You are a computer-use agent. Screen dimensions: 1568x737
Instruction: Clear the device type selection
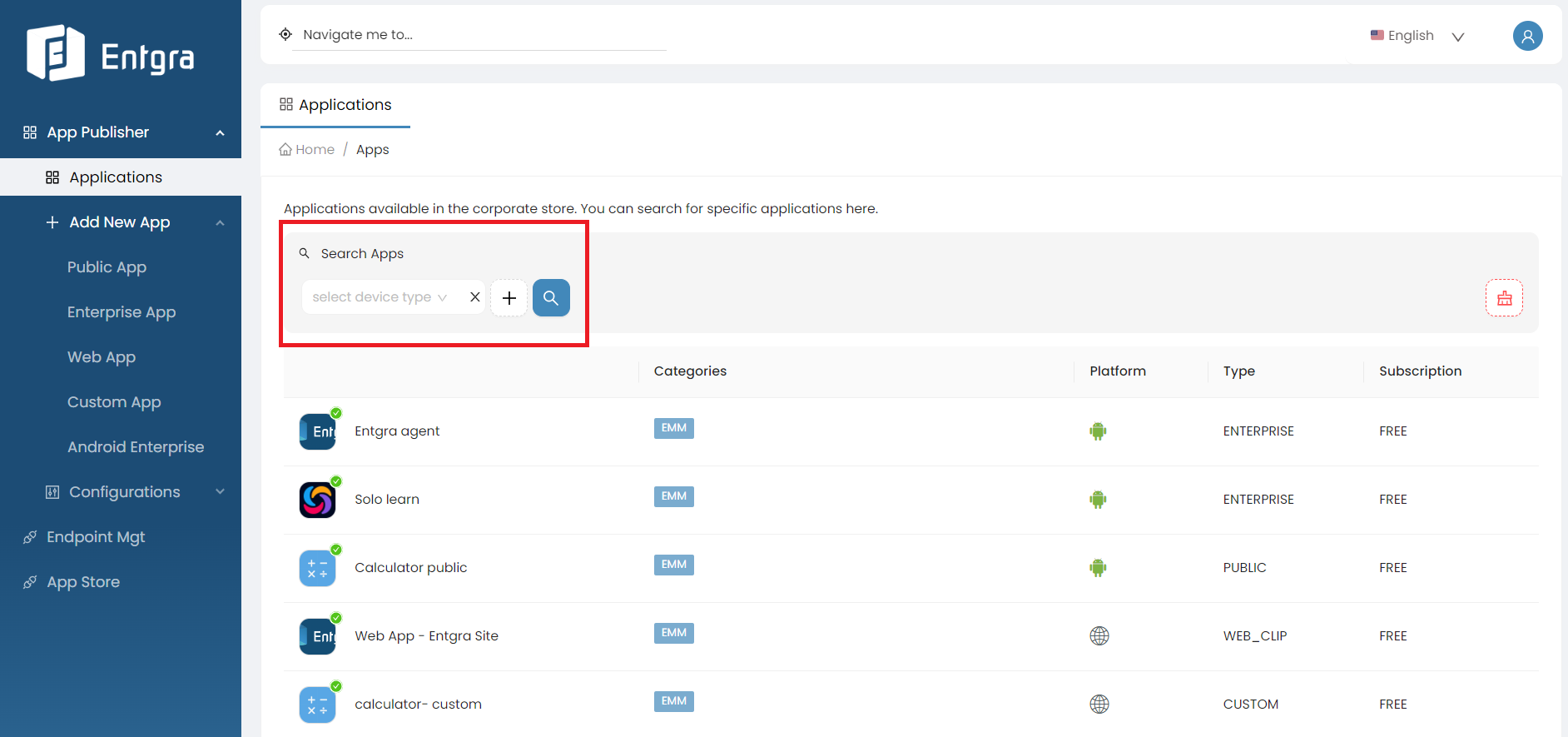475,296
